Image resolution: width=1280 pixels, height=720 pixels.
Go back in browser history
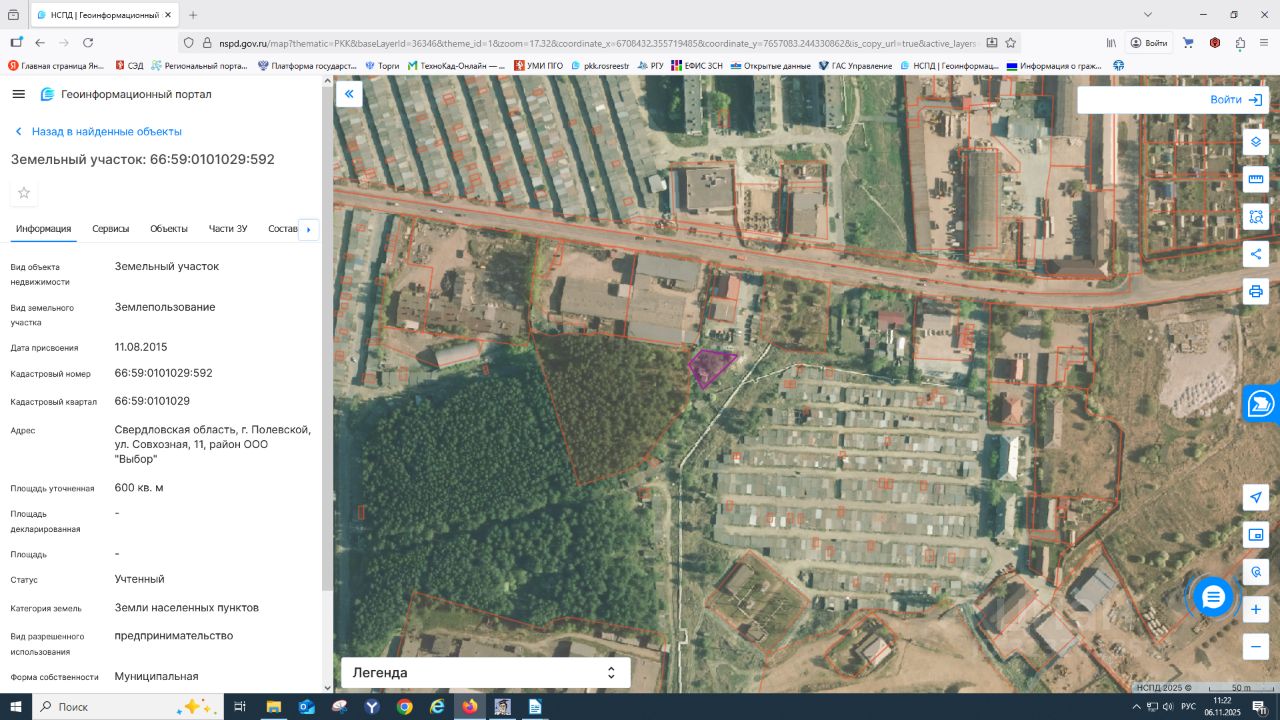[40, 43]
